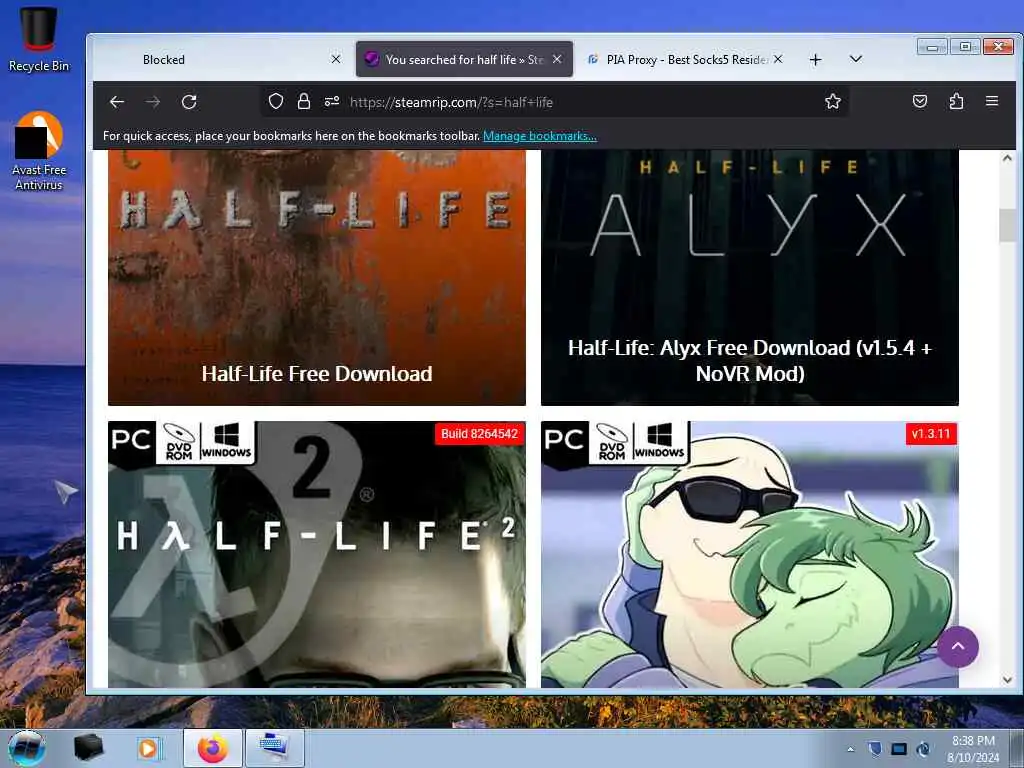Open Half-Life: Alyx Free Download title

pos(750,360)
